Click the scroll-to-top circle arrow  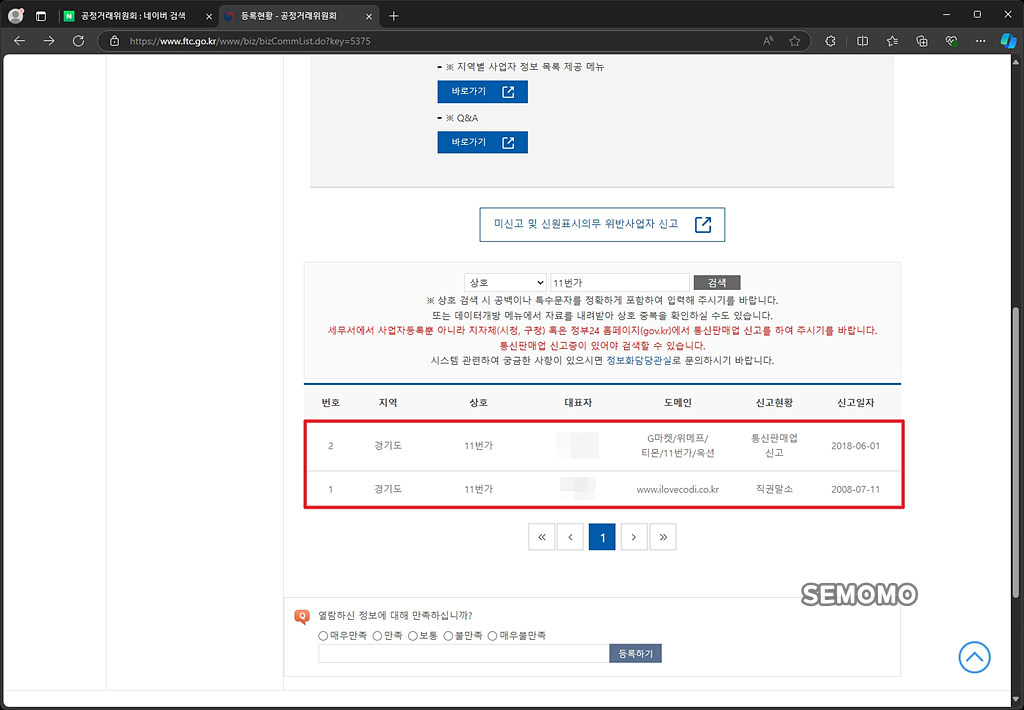(x=974, y=657)
